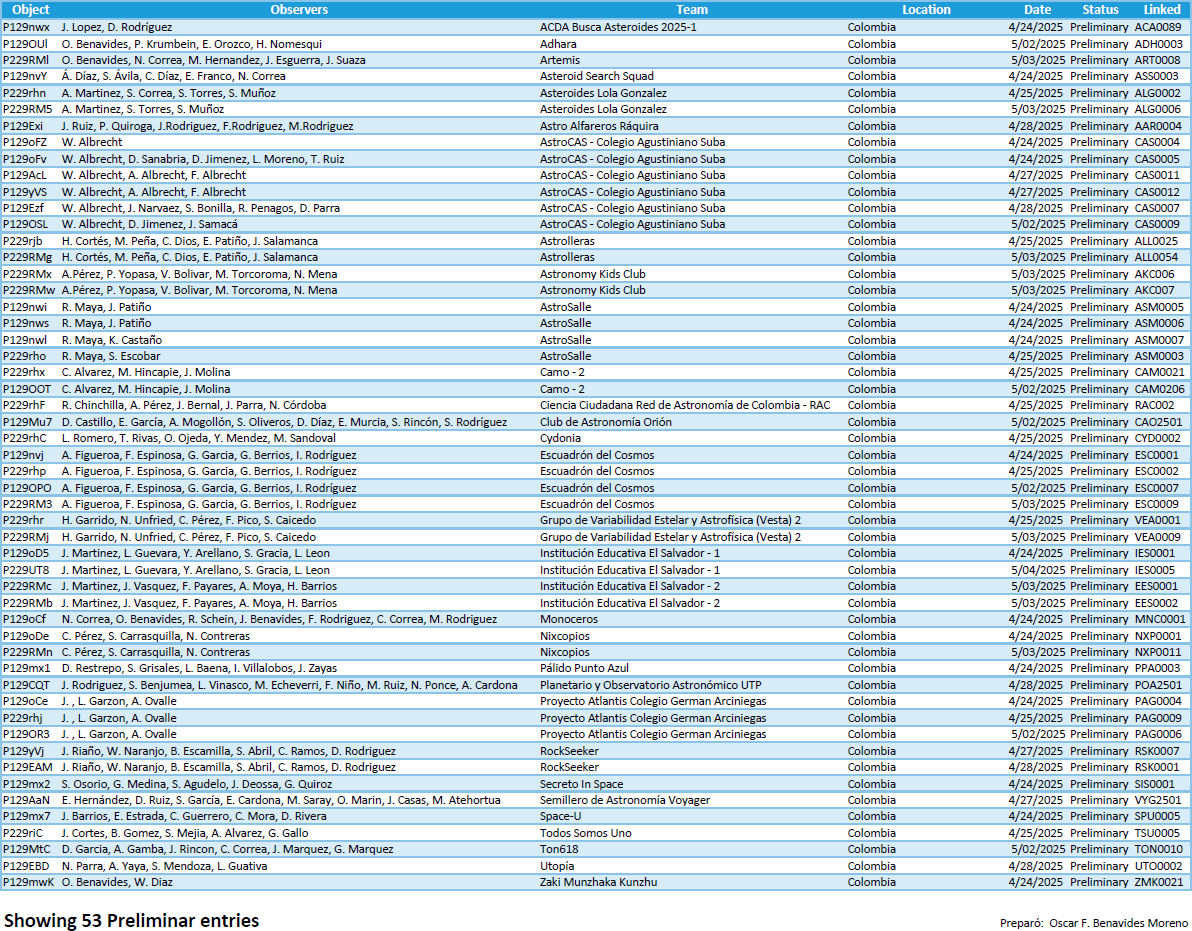This screenshot has width=1192, height=931.
Task: Select linked code CAS0012
Action: (1157, 192)
